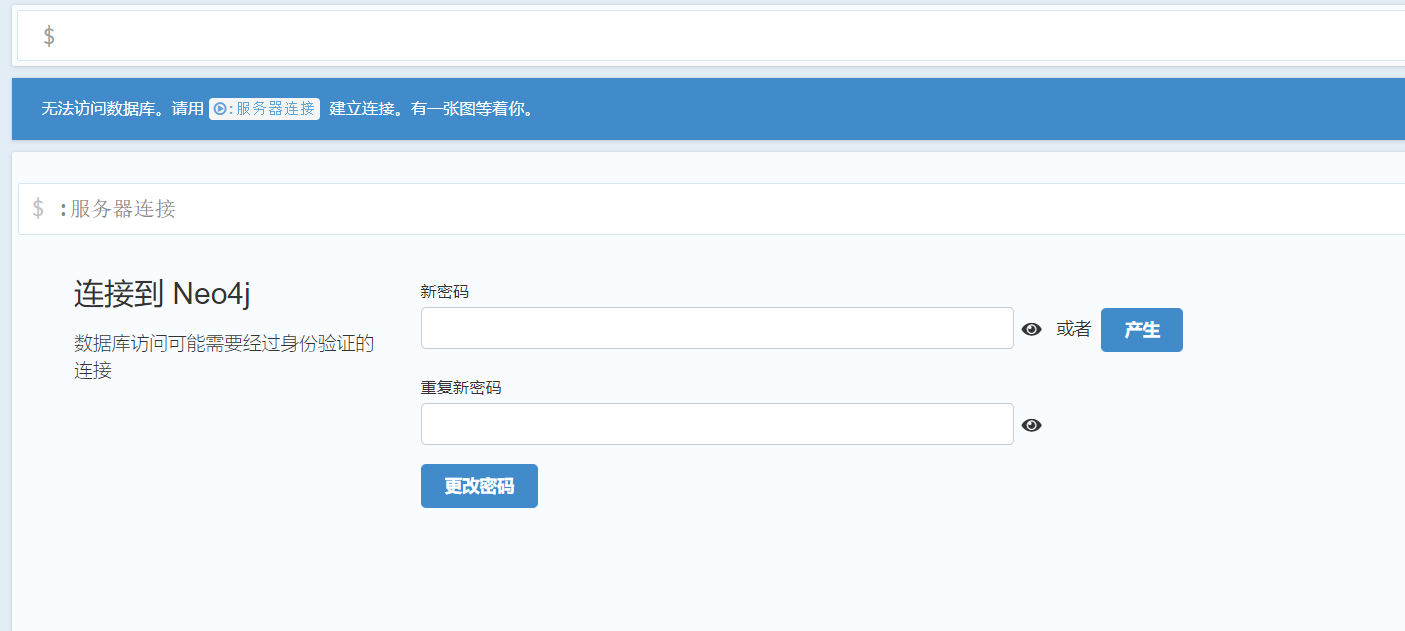1405x631 pixels.
Task: Click the 连接到 Neo4j heading
Action: pyautogui.click(x=162, y=294)
